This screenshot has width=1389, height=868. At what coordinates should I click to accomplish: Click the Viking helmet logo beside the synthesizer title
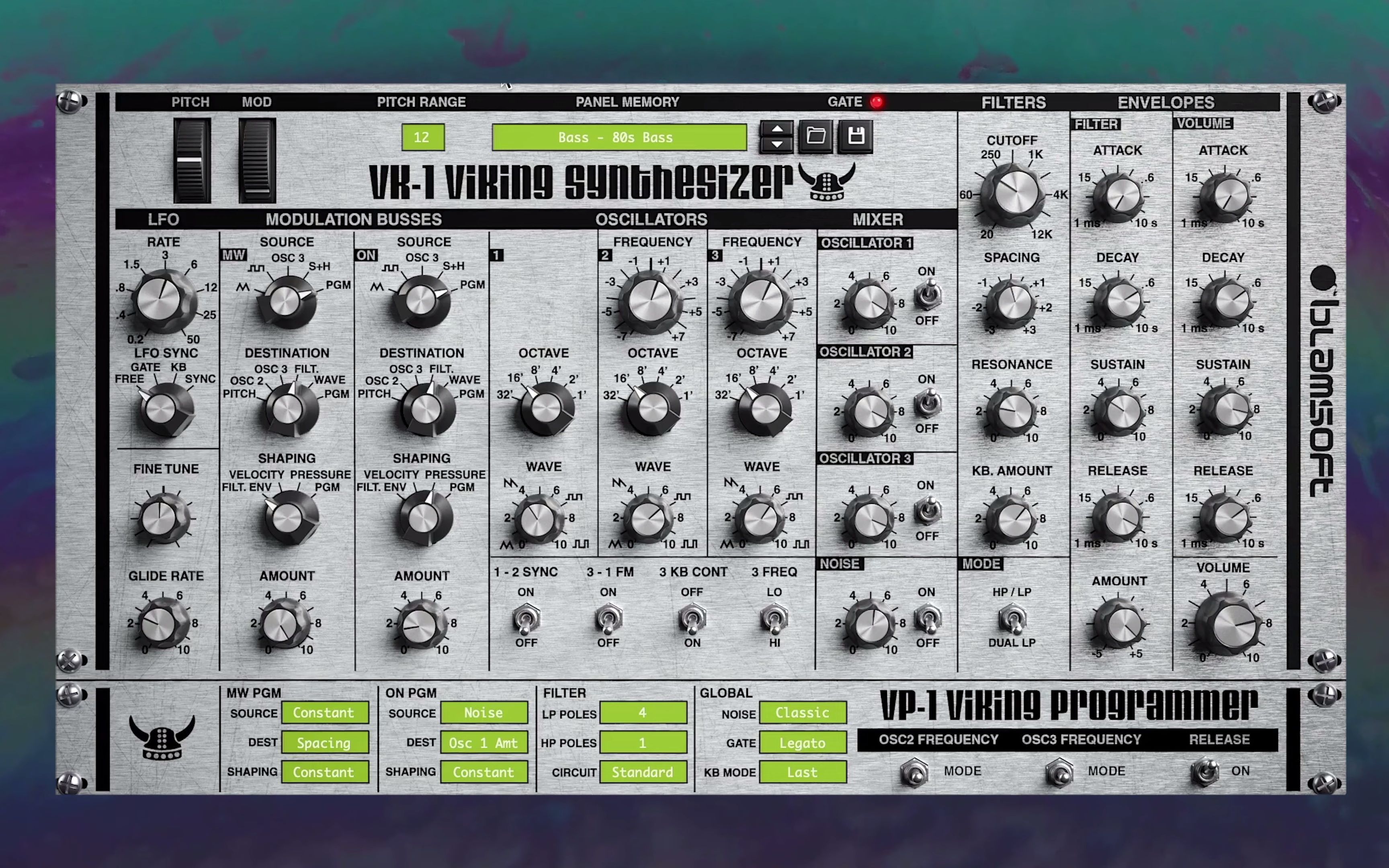click(826, 181)
